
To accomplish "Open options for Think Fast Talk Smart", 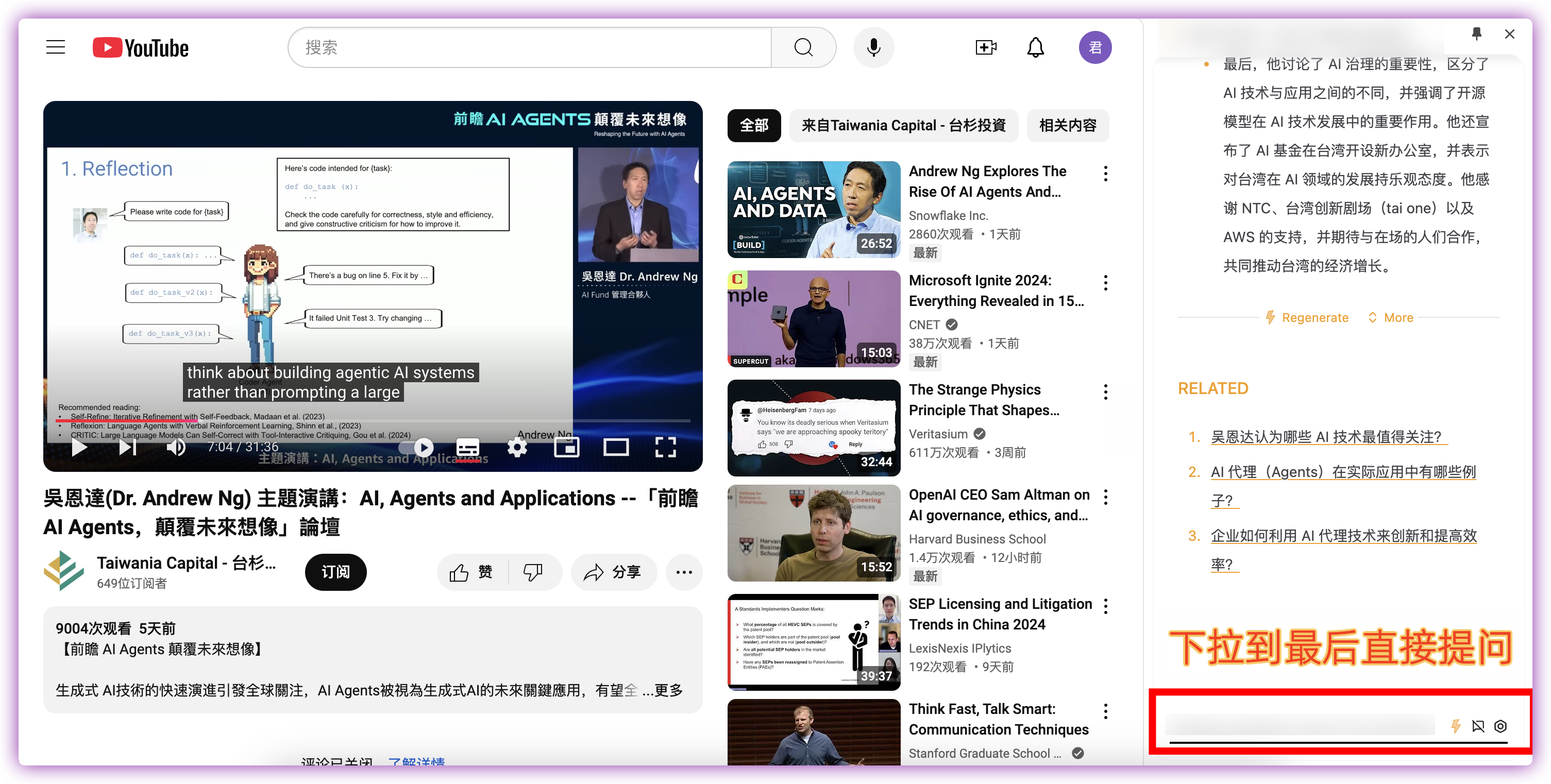I will pyautogui.click(x=1105, y=711).
